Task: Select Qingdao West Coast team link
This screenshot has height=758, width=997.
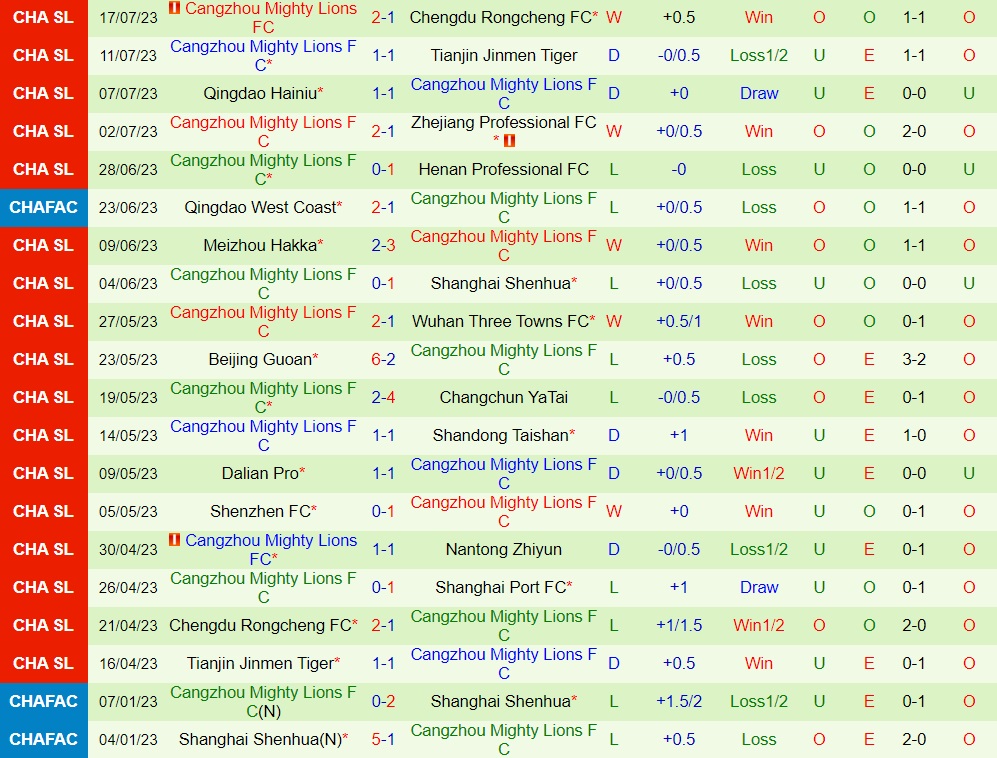Action: tap(260, 207)
